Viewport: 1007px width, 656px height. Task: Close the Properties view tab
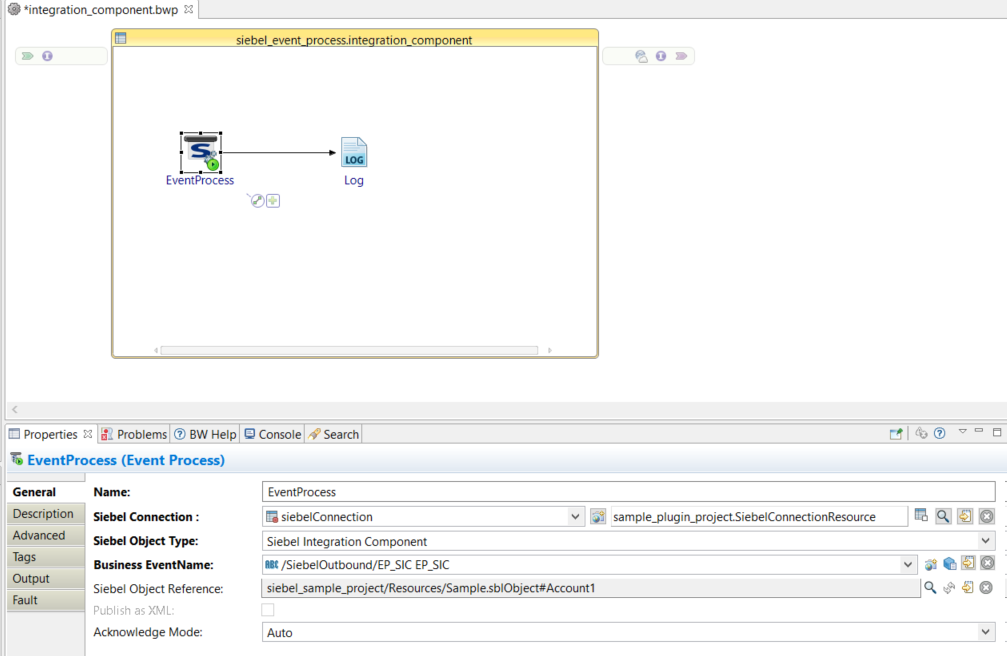(87, 434)
